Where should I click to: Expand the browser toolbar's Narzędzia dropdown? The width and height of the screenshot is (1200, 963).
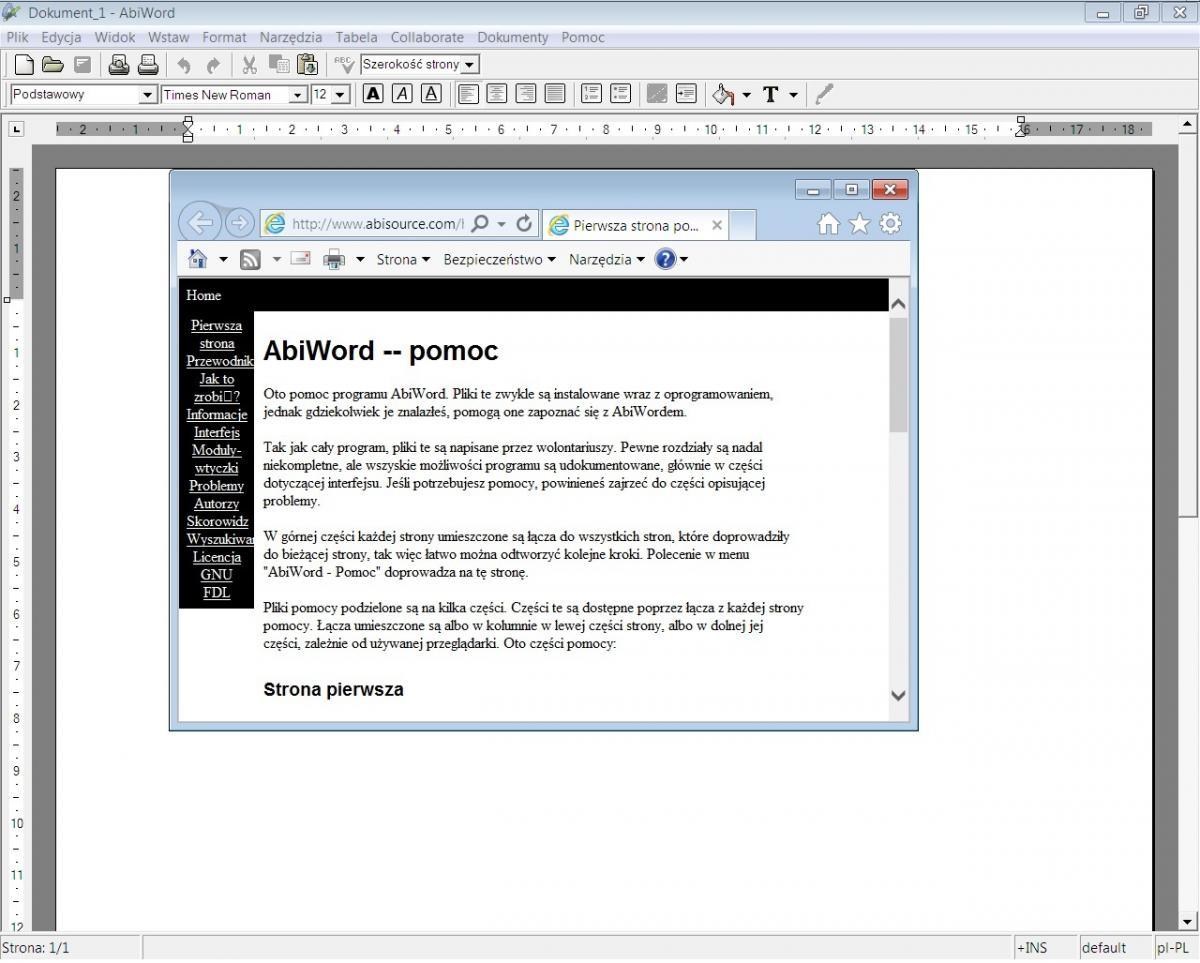(607, 260)
